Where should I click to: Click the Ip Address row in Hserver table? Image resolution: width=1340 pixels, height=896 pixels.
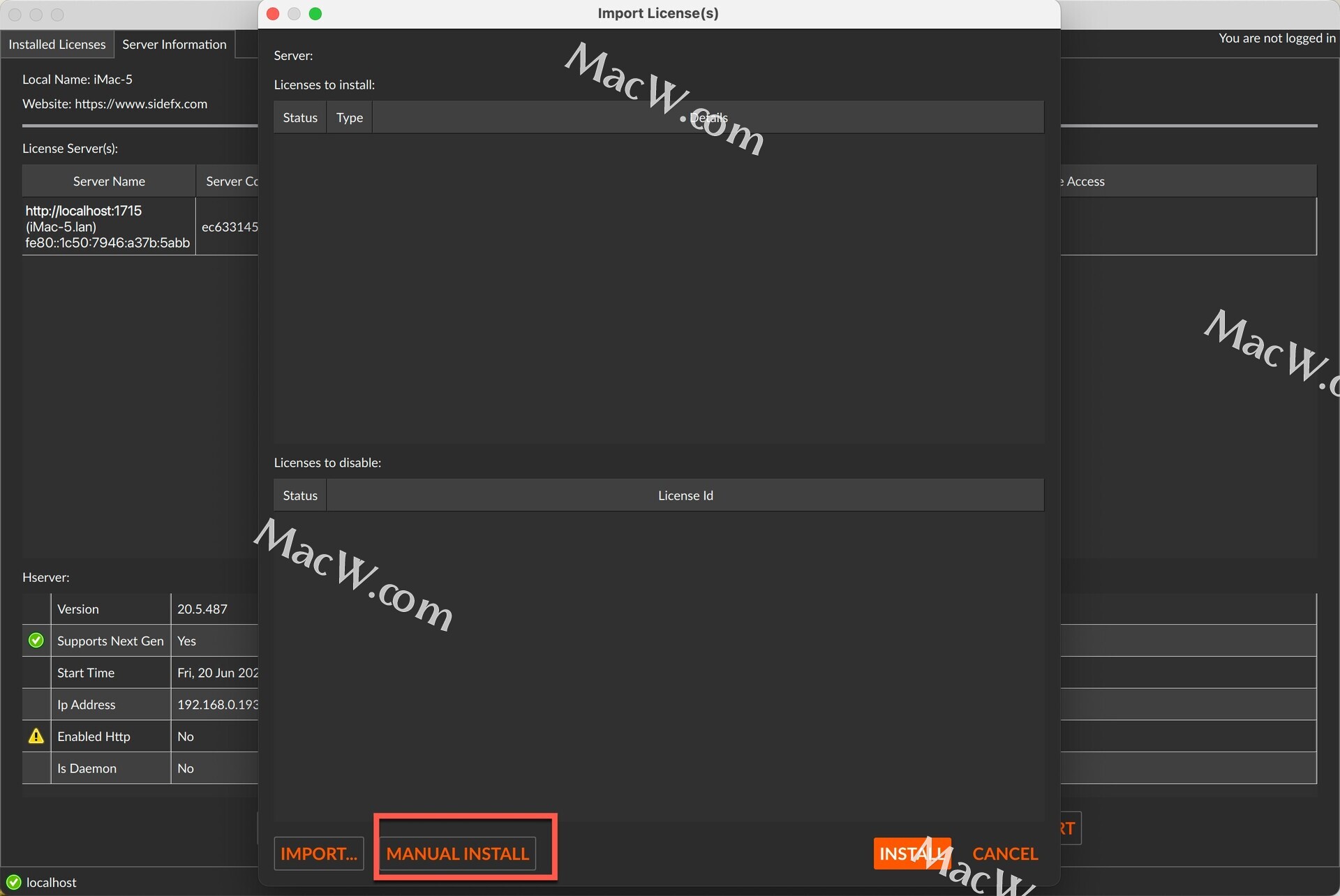[110, 705]
